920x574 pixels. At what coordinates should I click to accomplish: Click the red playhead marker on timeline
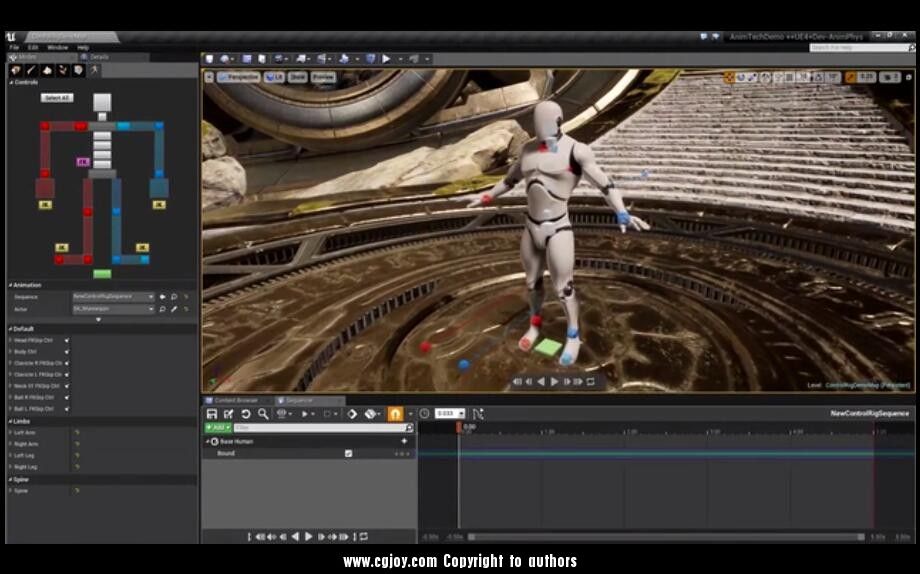click(459, 427)
